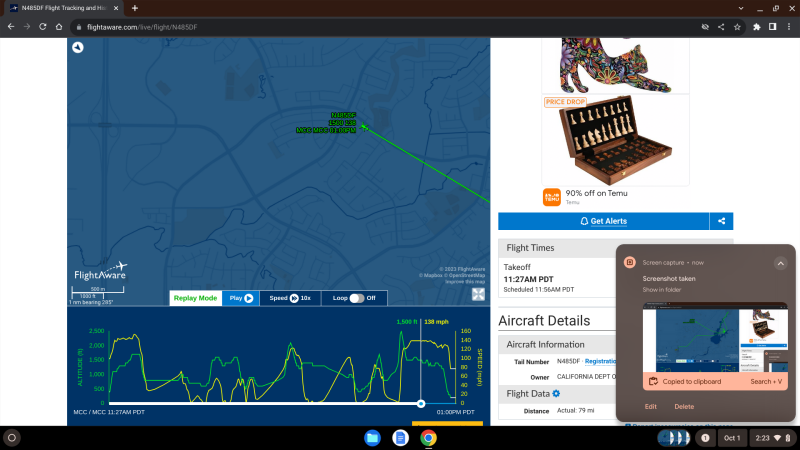Click the browser Forward arrow
Viewport: 800px width, 450px height.
tap(27, 27)
